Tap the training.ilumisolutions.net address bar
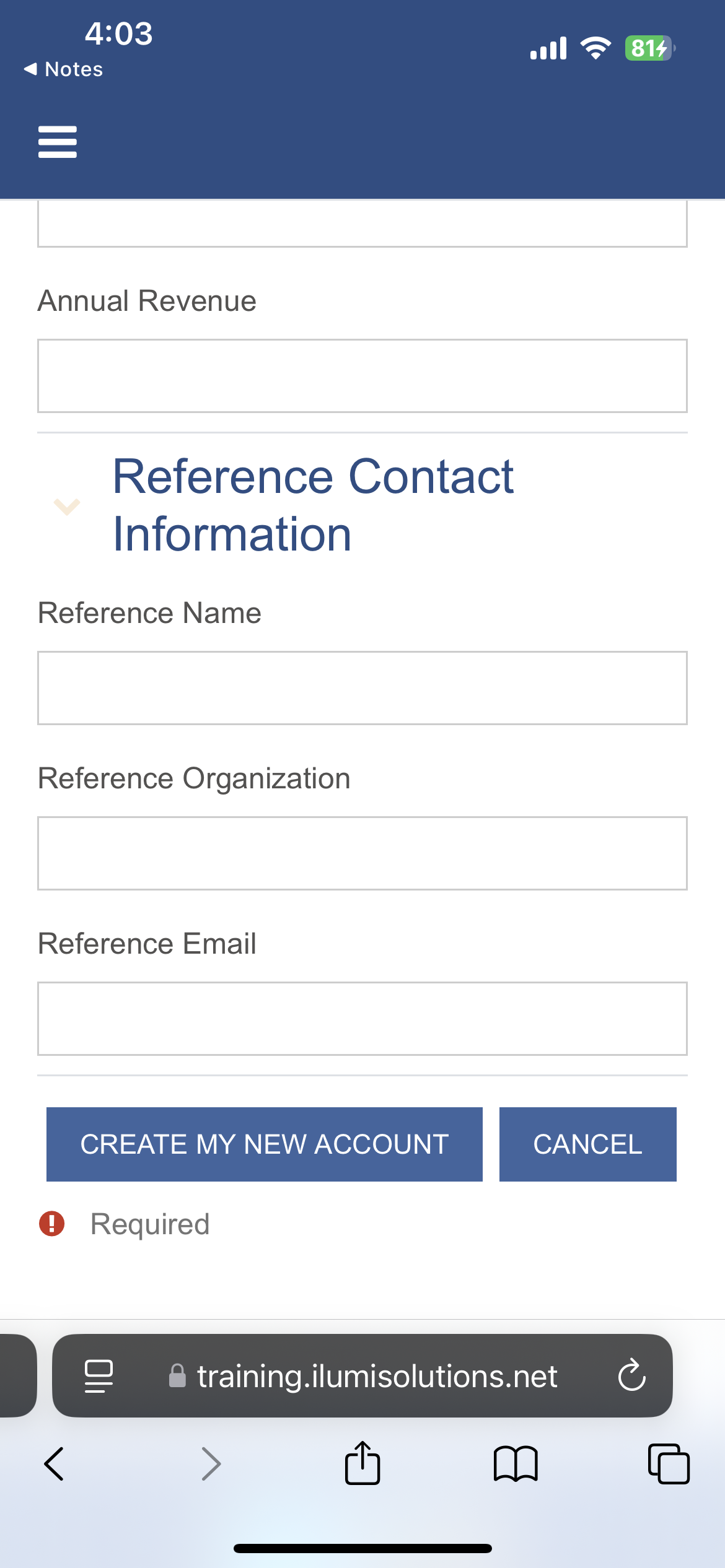The height and width of the screenshot is (1568, 725). tap(377, 1375)
